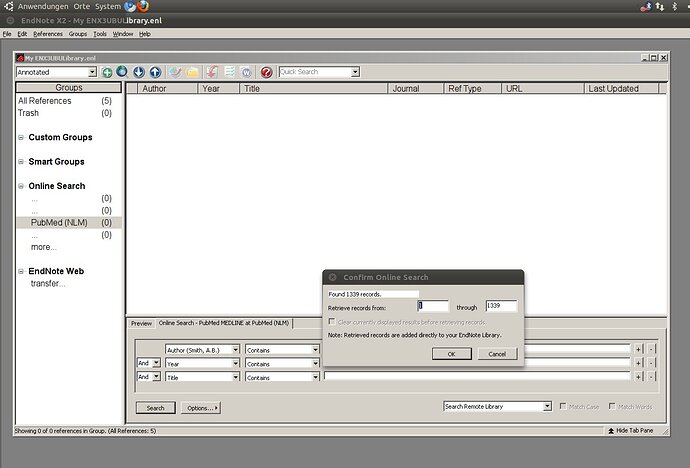Click Cancel in Confirm Online Search dialog
Viewport: 690px width, 468px height.
click(497, 354)
